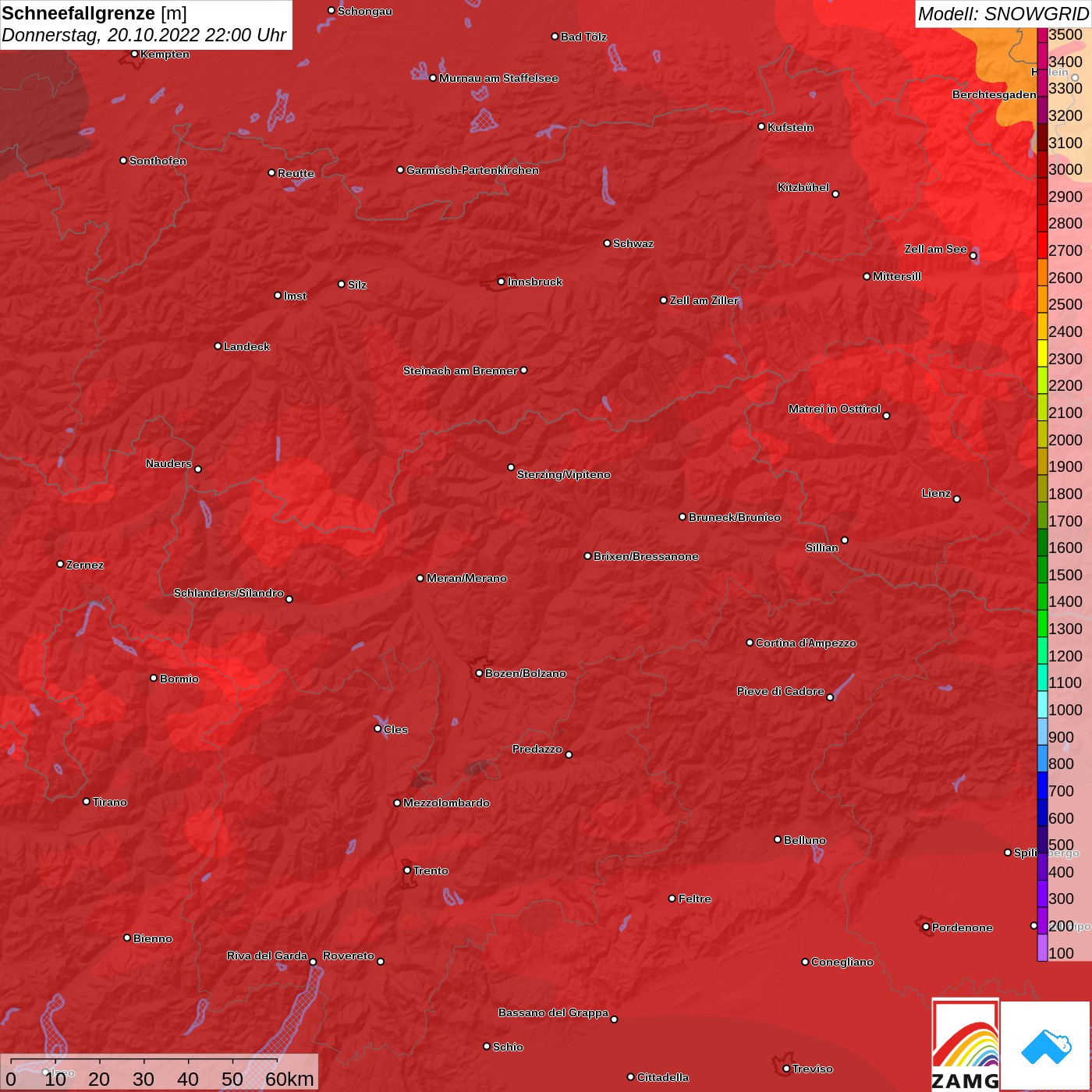Select the Cles label
1092x1092 pixels.
tap(395, 729)
